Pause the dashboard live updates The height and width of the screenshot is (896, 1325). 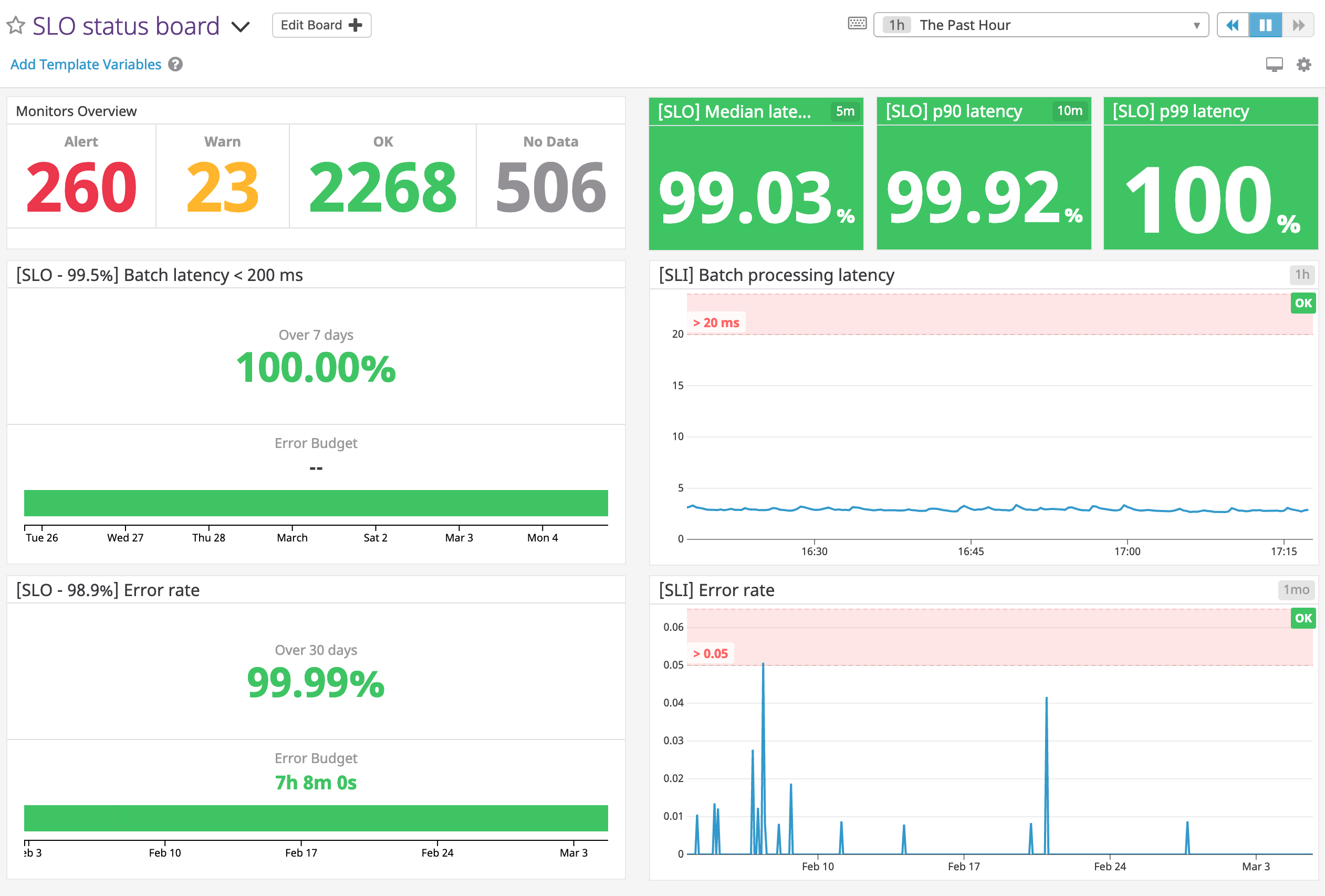(1265, 25)
